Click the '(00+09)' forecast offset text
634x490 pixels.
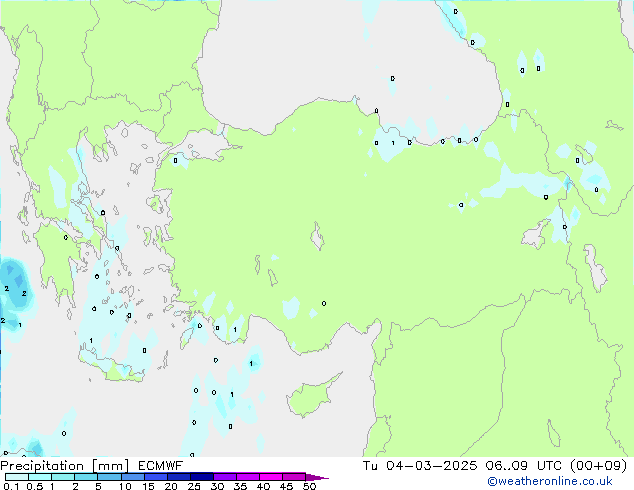[598, 466]
